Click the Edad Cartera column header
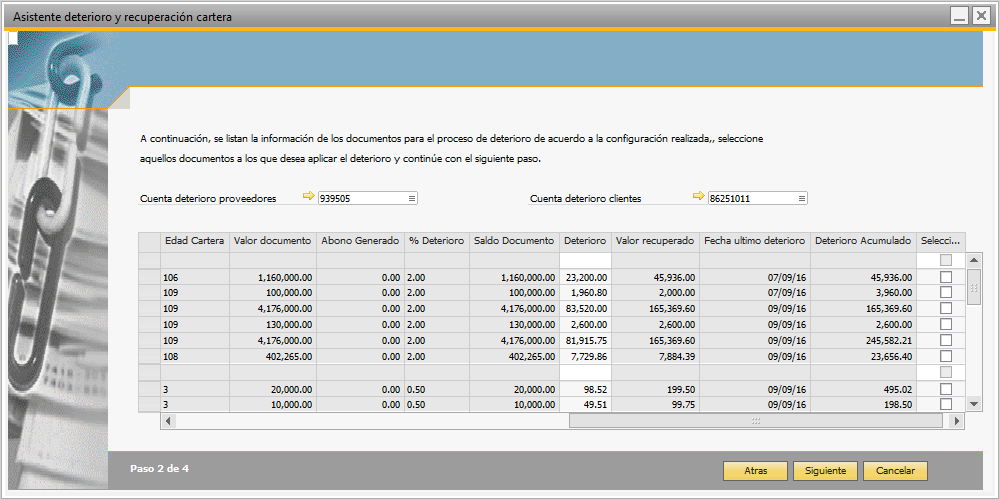 [x=194, y=241]
